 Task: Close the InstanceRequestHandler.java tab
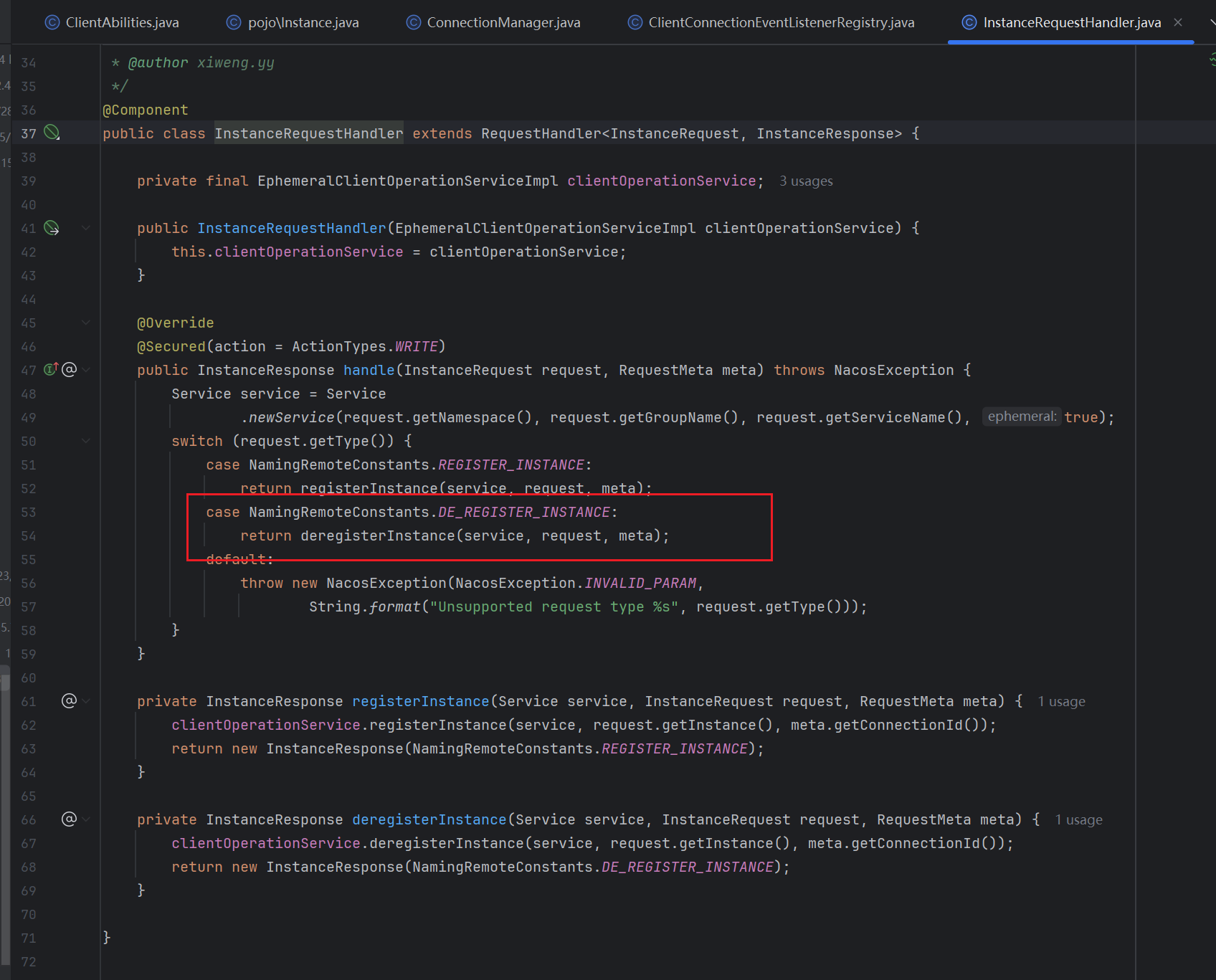coord(1178,23)
